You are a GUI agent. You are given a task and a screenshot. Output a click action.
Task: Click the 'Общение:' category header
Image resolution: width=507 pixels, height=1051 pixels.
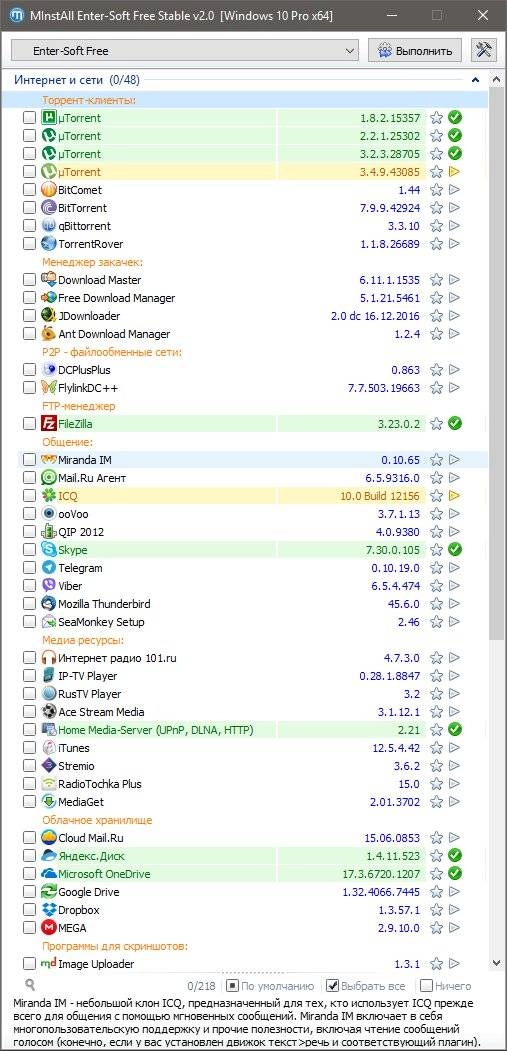tap(67, 442)
